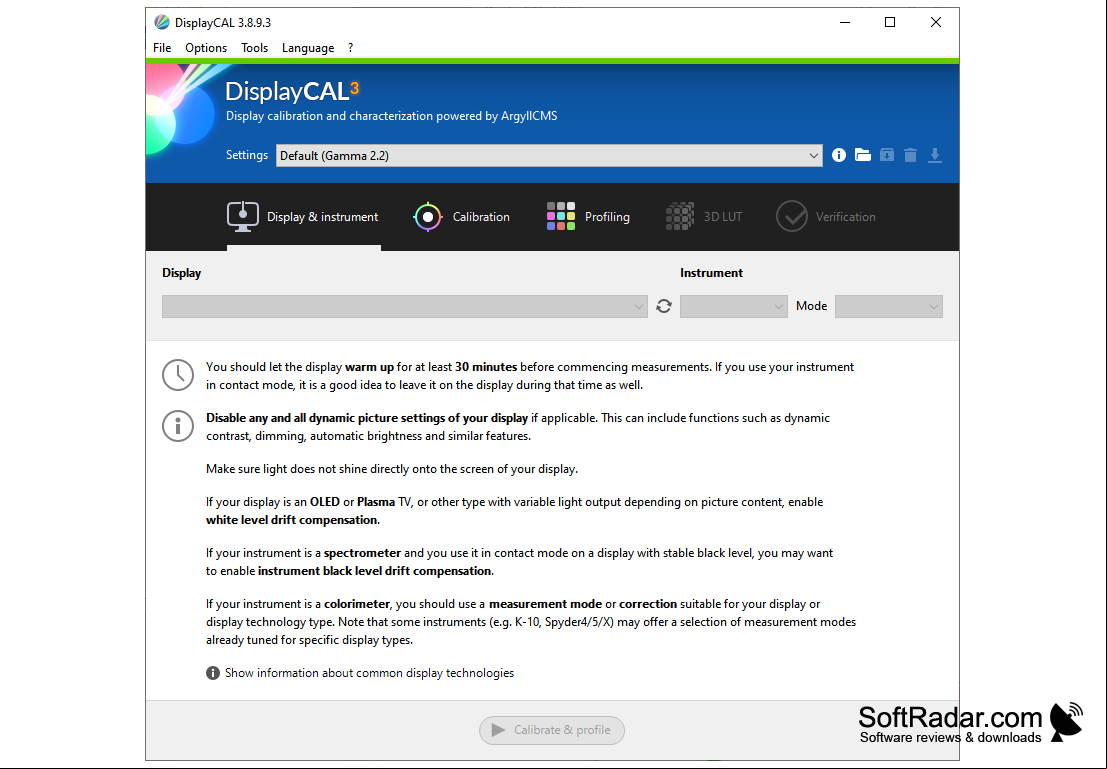1107x769 pixels.
Task: Minimize the DisplayCAL window
Action: point(844,23)
